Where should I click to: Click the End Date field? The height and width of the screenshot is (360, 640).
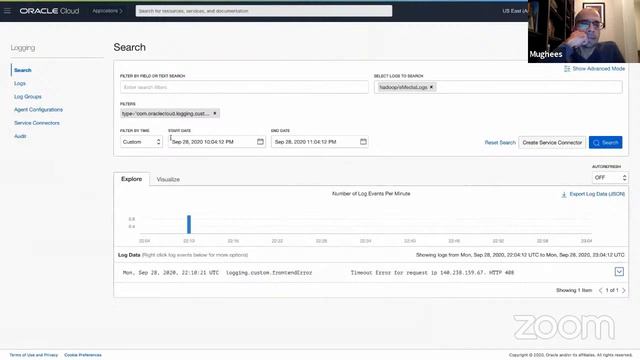click(x=320, y=142)
